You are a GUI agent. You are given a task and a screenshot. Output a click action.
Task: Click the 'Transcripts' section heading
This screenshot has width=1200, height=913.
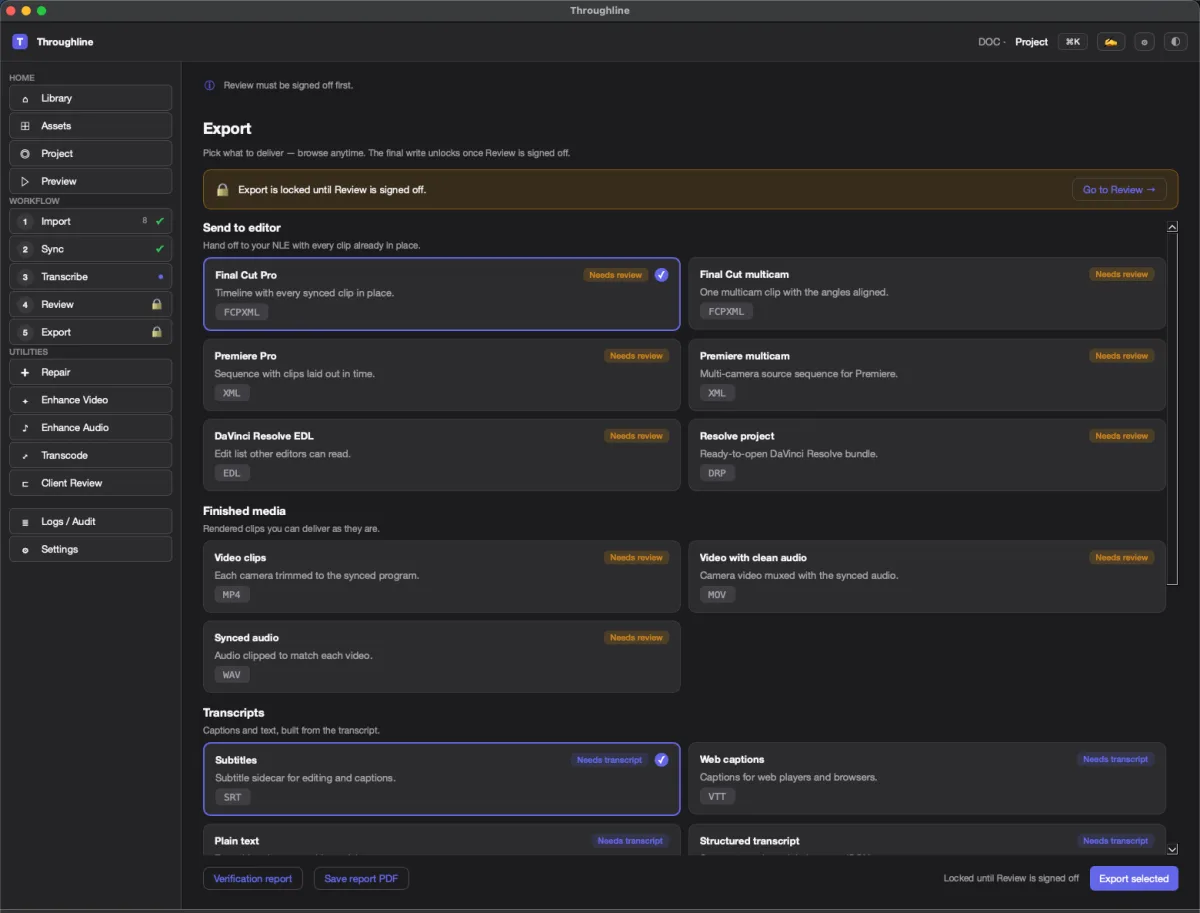tap(234, 713)
